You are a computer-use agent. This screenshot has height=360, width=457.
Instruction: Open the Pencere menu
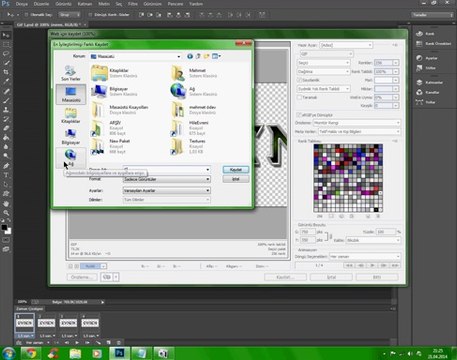pos(175,4)
